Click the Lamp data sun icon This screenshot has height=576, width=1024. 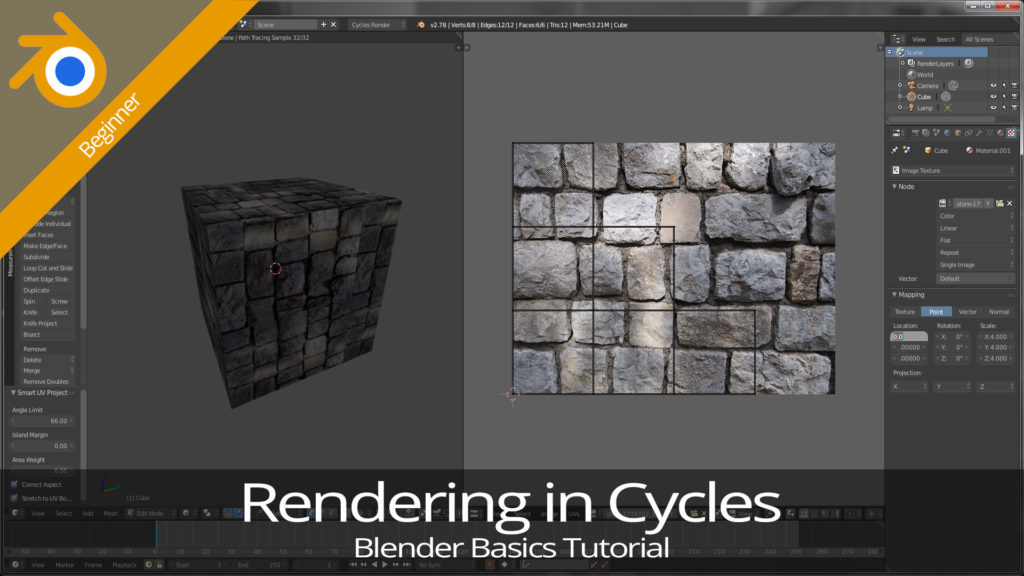click(x=948, y=108)
